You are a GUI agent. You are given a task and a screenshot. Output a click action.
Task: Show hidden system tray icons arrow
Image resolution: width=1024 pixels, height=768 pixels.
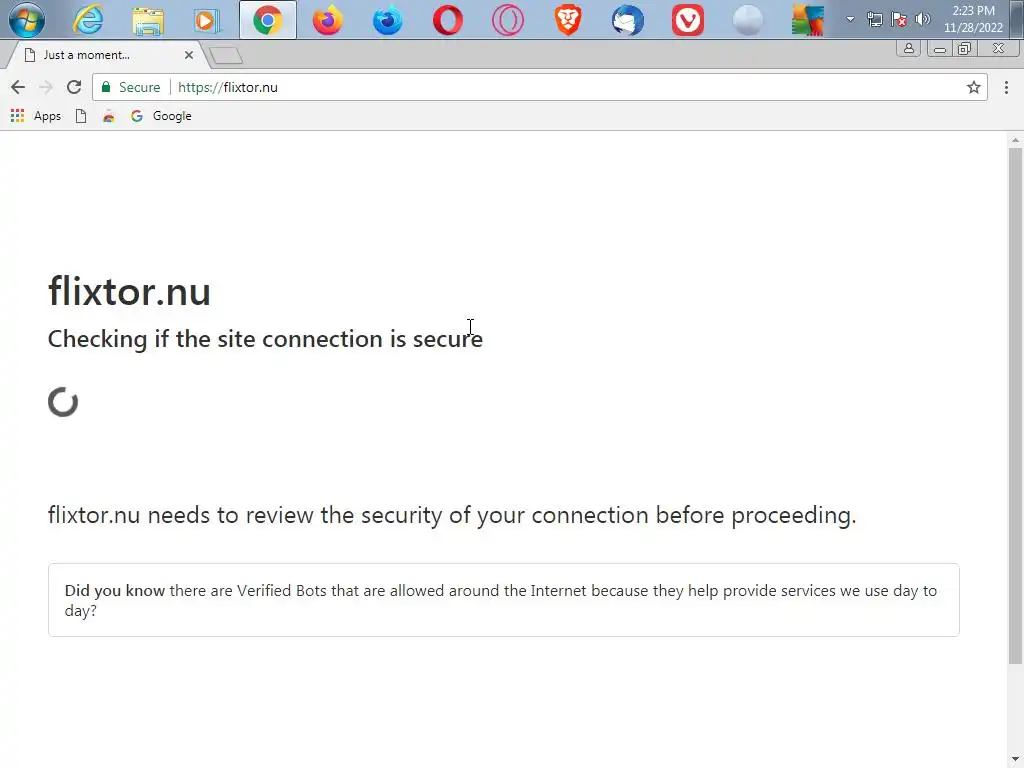point(850,19)
